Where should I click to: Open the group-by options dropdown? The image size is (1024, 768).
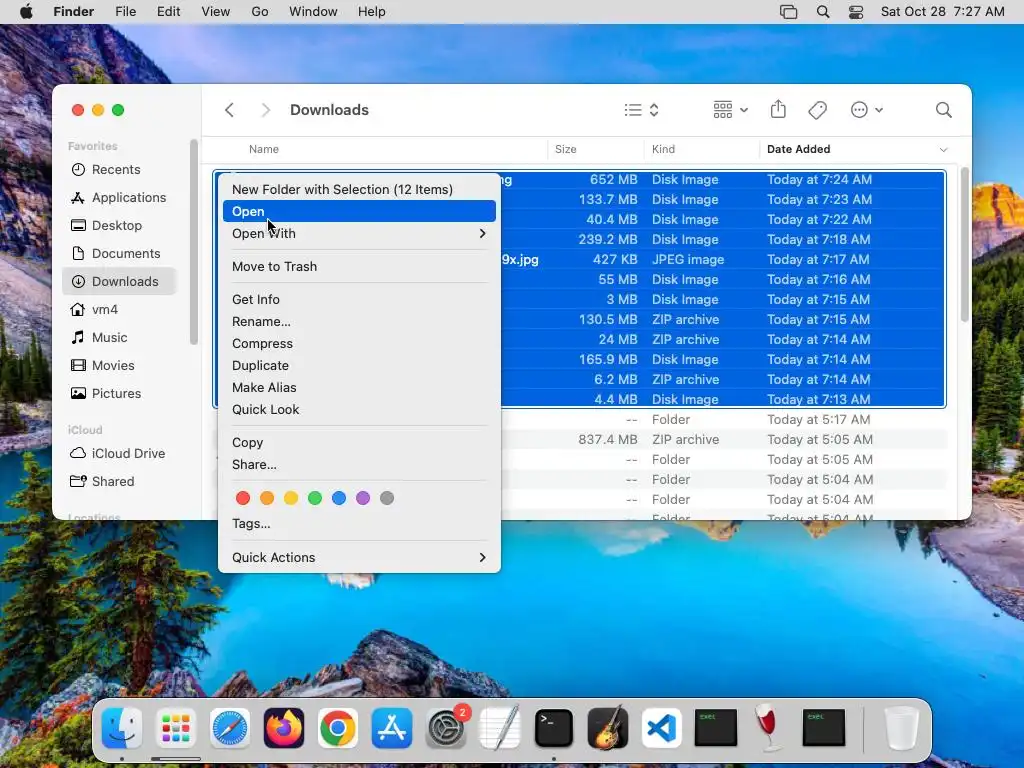730,110
